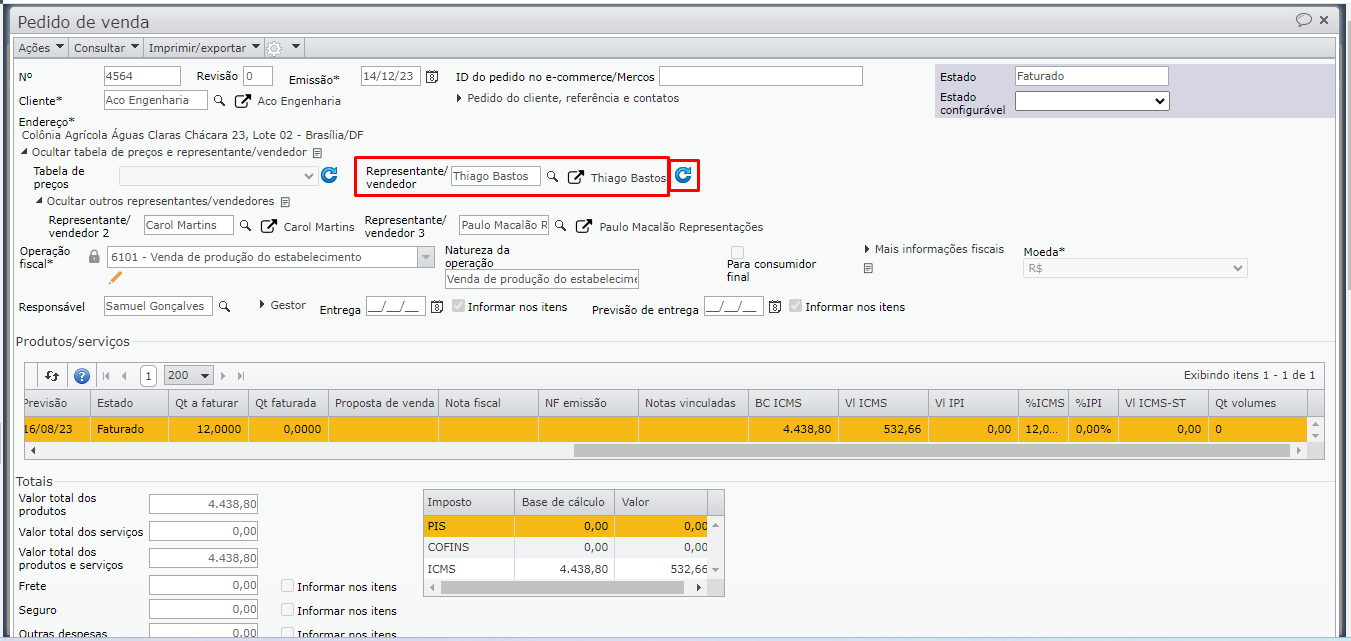The width and height of the screenshot is (1351, 641).
Task: Search for Cliente with magnifier icon
Action: point(219,100)
